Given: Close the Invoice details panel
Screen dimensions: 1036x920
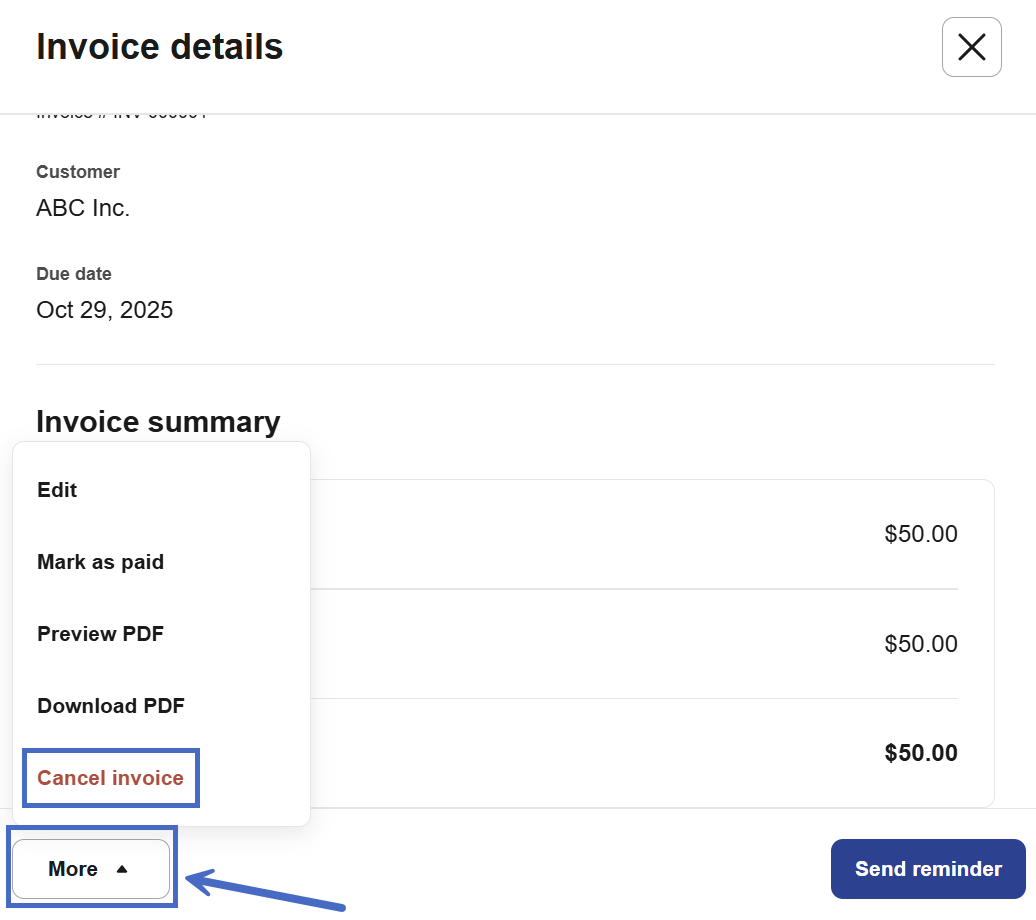Looking at the screenshot, I should click(971, 47).
